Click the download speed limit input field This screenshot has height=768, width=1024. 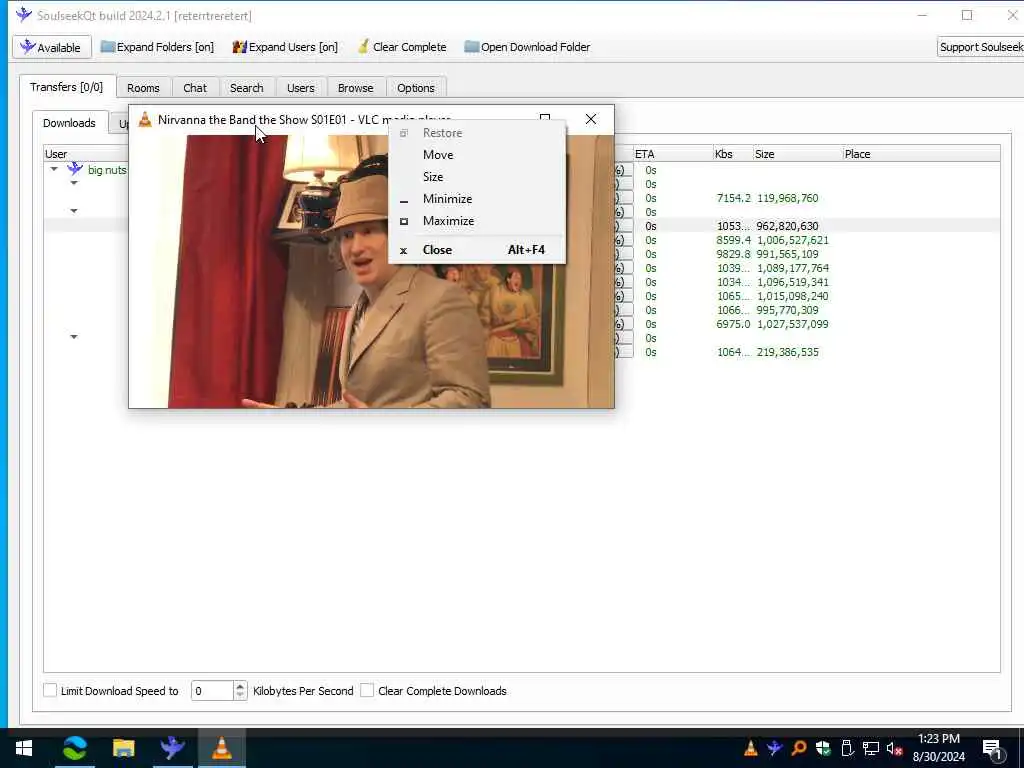click(x=212, y=691)
